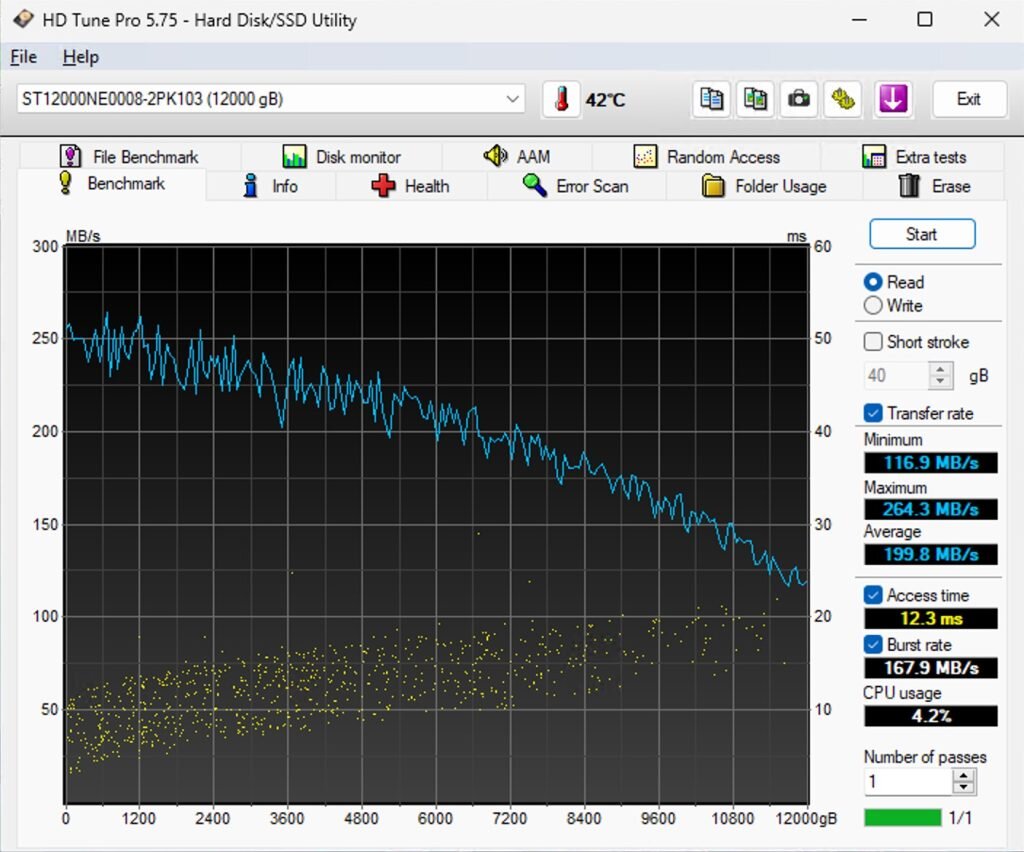Open options via the gears icon

tap(842, 99)
